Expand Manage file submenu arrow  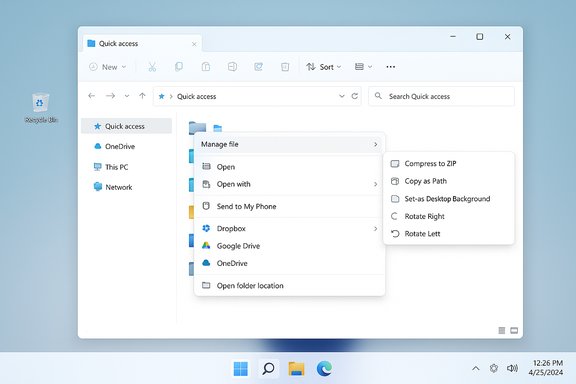pyautogui.click(x=375, y=144)
